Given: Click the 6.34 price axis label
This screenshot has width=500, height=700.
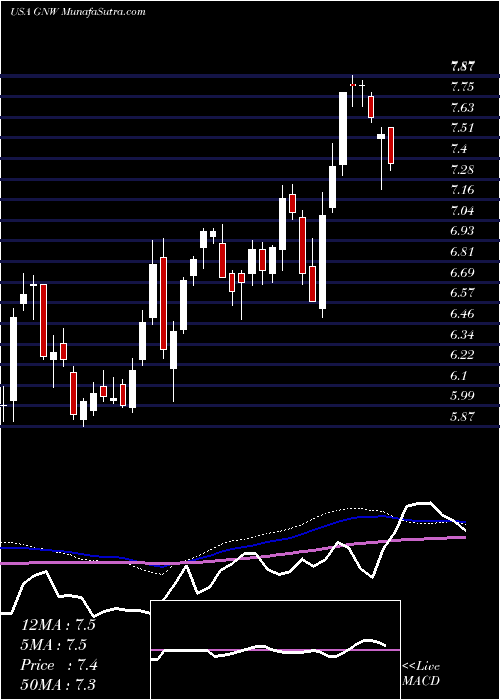Looking at the screenshot, I should click(x=463, y=334).
